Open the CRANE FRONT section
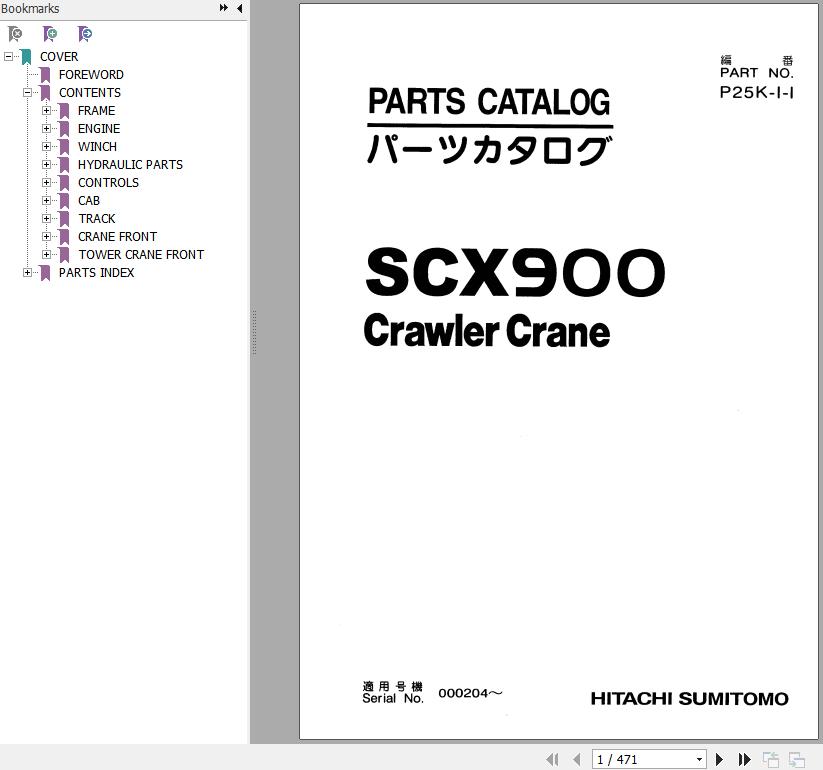This screenshot has width=823, height=770. (x=118, y=237)
